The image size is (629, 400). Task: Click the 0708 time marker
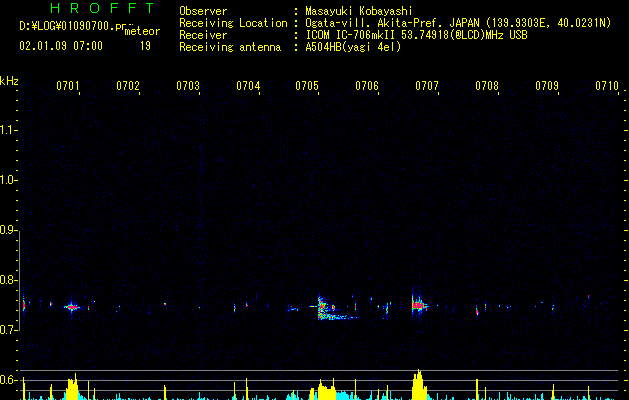click(487, 86)
